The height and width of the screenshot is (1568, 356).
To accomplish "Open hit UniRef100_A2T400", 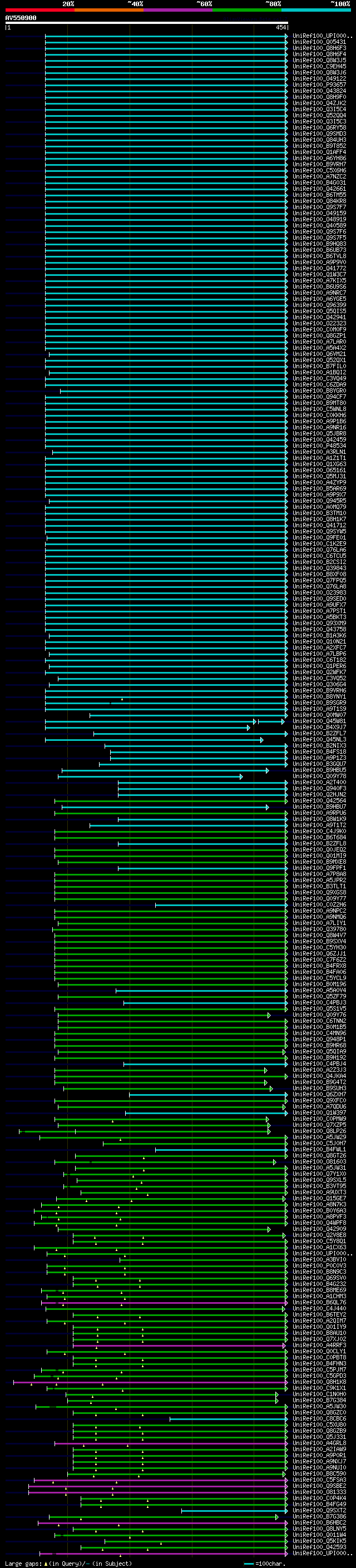I will point(319,782).
